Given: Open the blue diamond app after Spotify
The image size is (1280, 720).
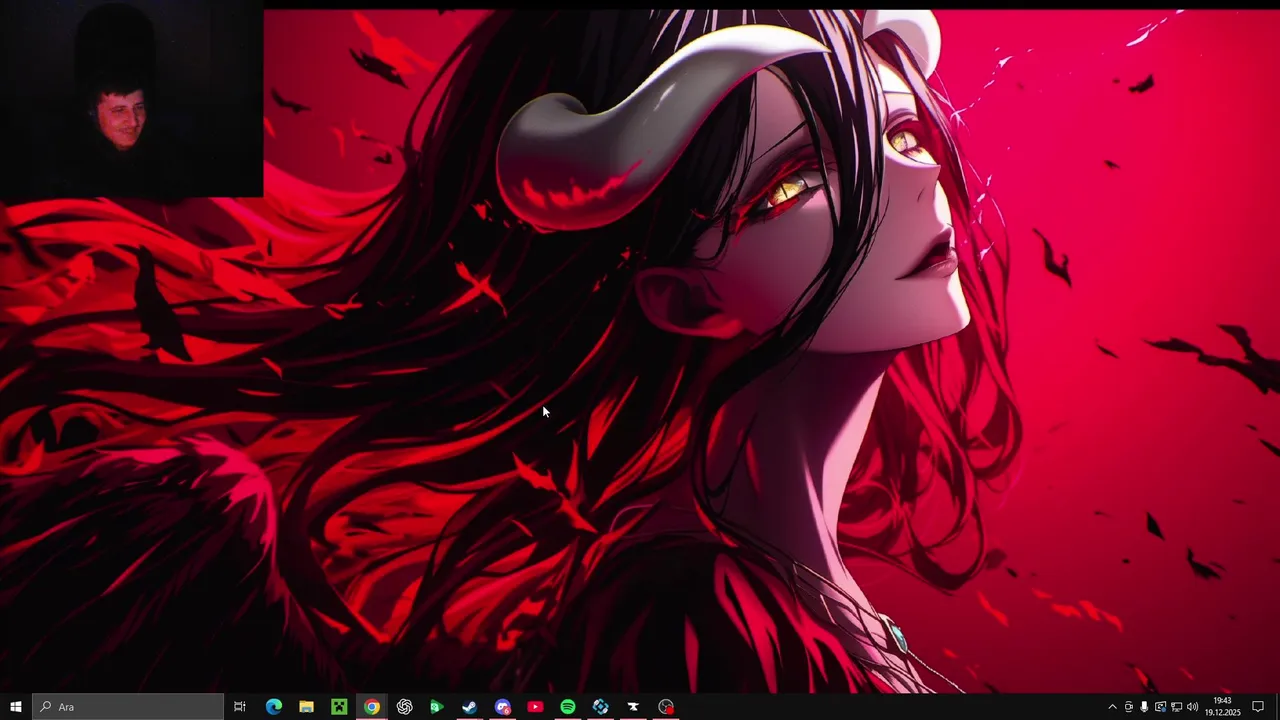Looking at the screenshot, I should point(600,707).
